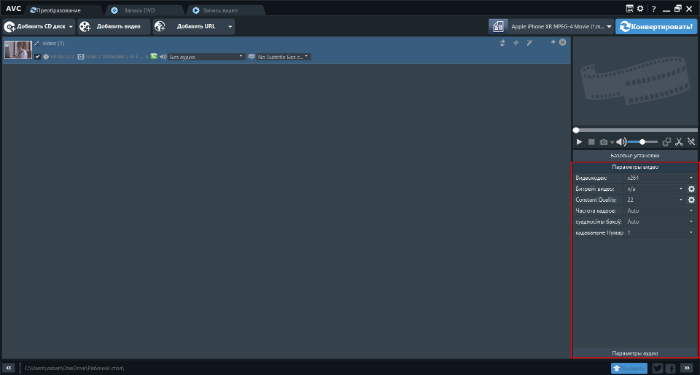Click the swap arrows icon on video row
700x375 pixels.
(503, 43)
